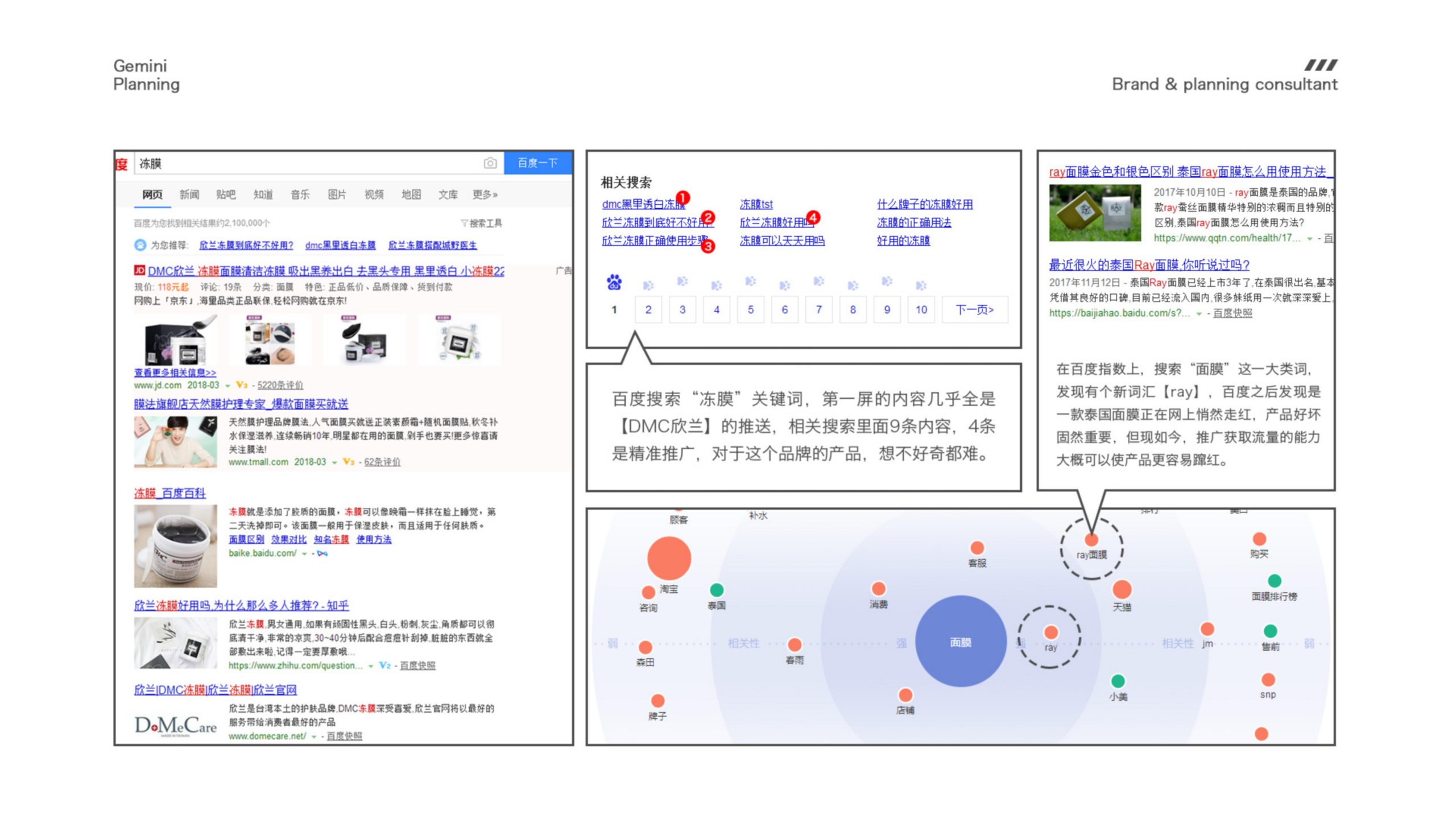
Task: Open the 冻膜_百度百科 result
Action: pos(169,493)
